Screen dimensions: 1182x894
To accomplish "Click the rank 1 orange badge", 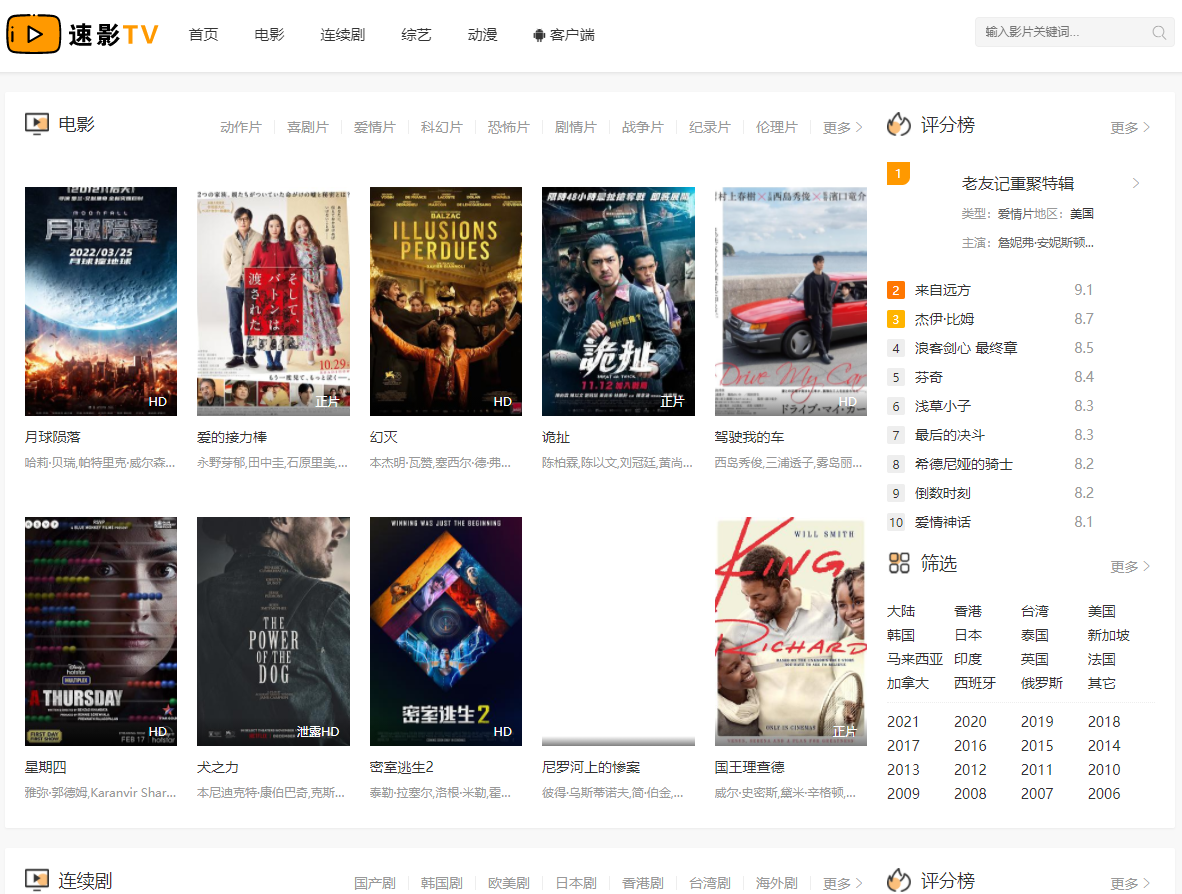I will [898, 173].
